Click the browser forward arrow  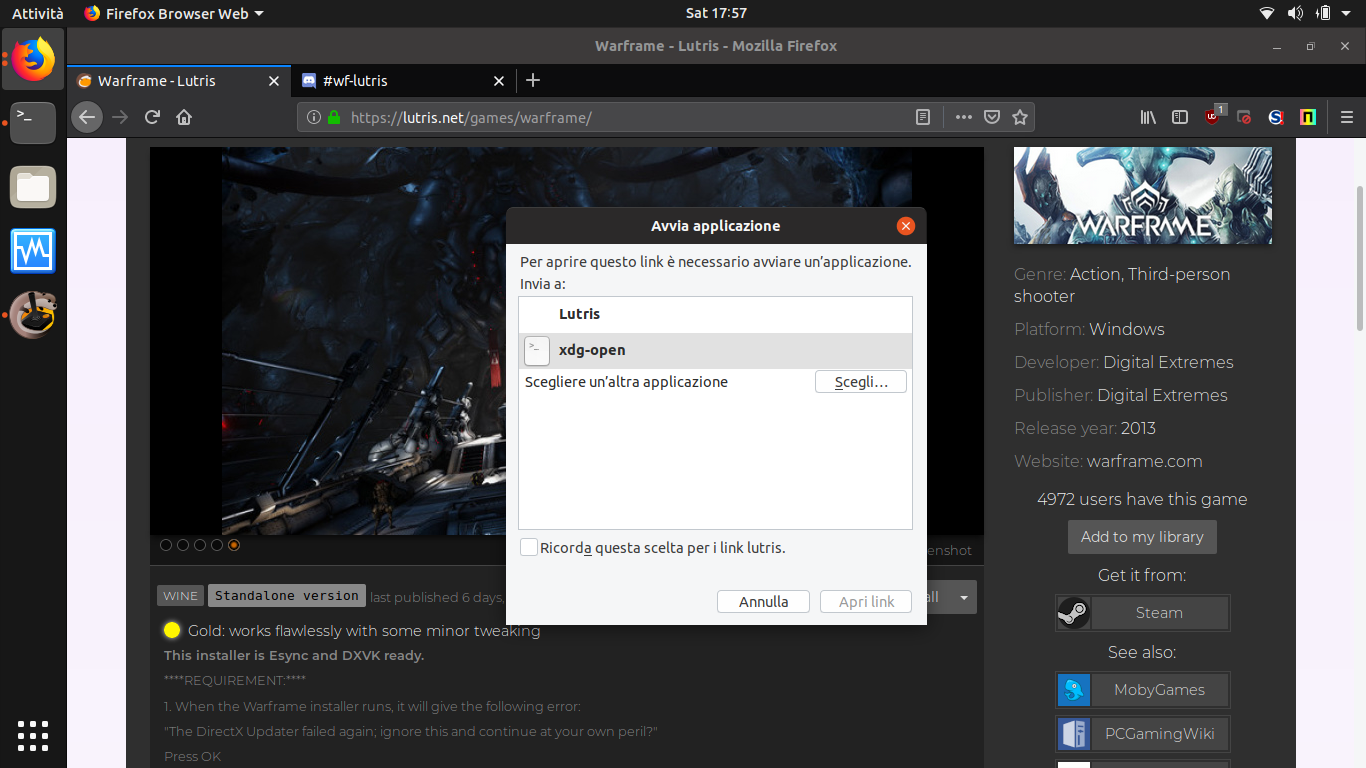[121, 117]
